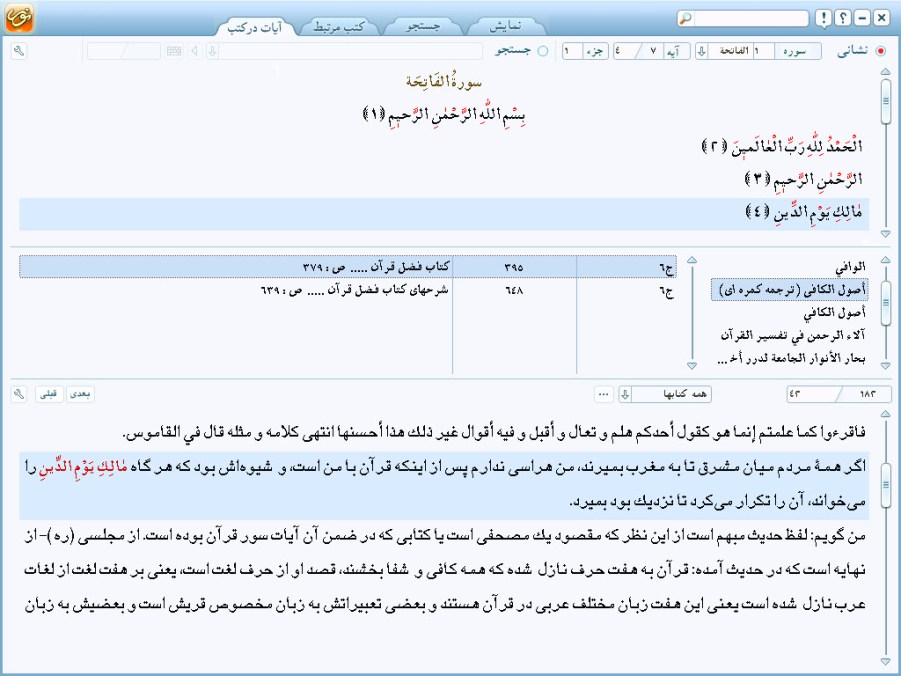Click the magnifier icon in the title search box
901x676 pixels.
[686, 18]
